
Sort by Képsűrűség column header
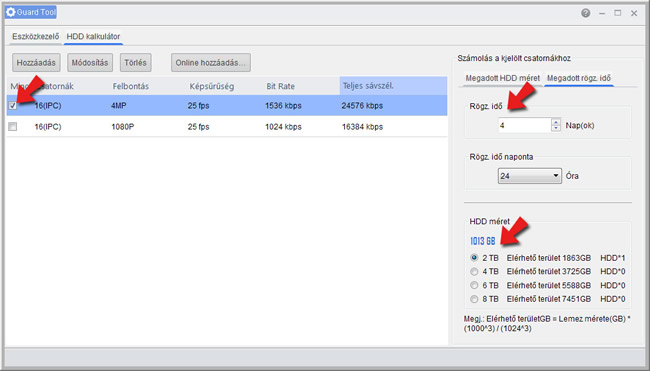pos(212,86)
